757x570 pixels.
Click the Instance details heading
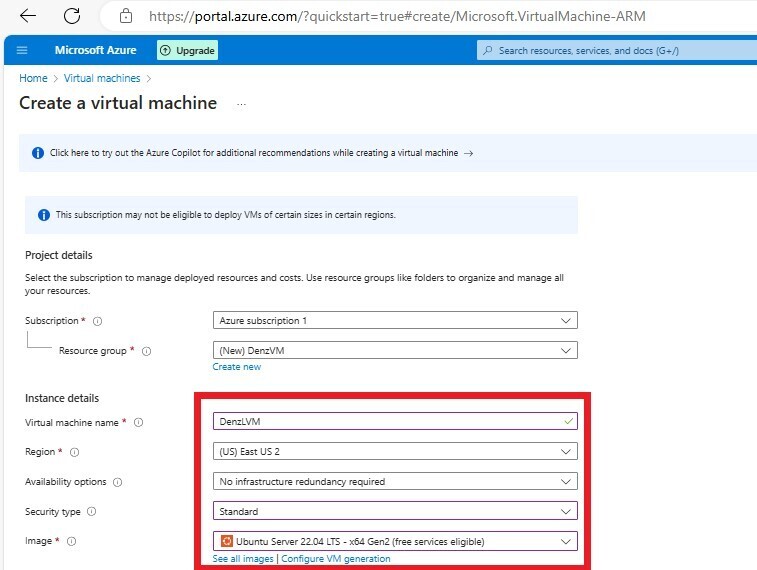[62, 398]
